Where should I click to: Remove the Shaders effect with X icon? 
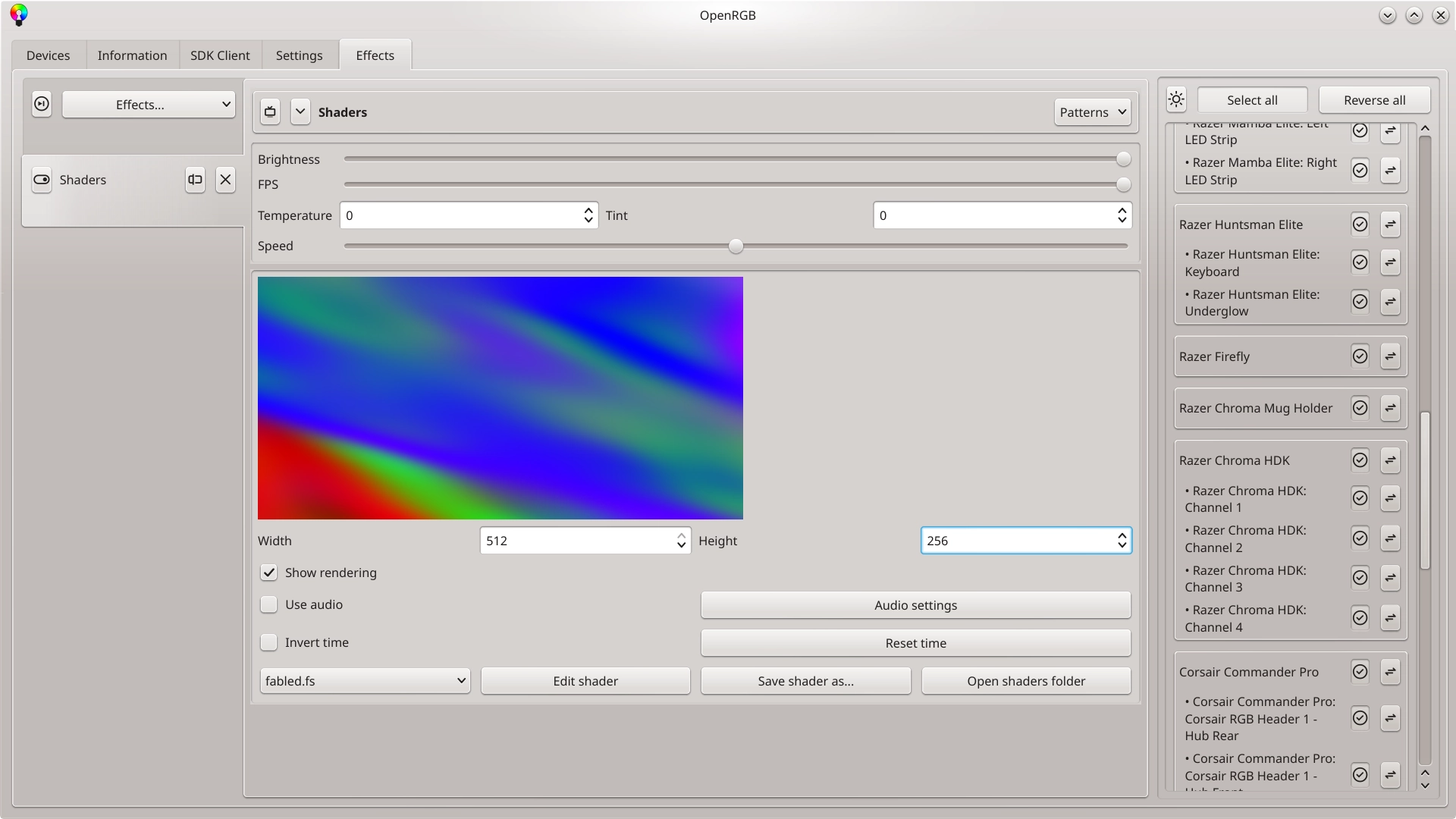(x=225, y=180)
